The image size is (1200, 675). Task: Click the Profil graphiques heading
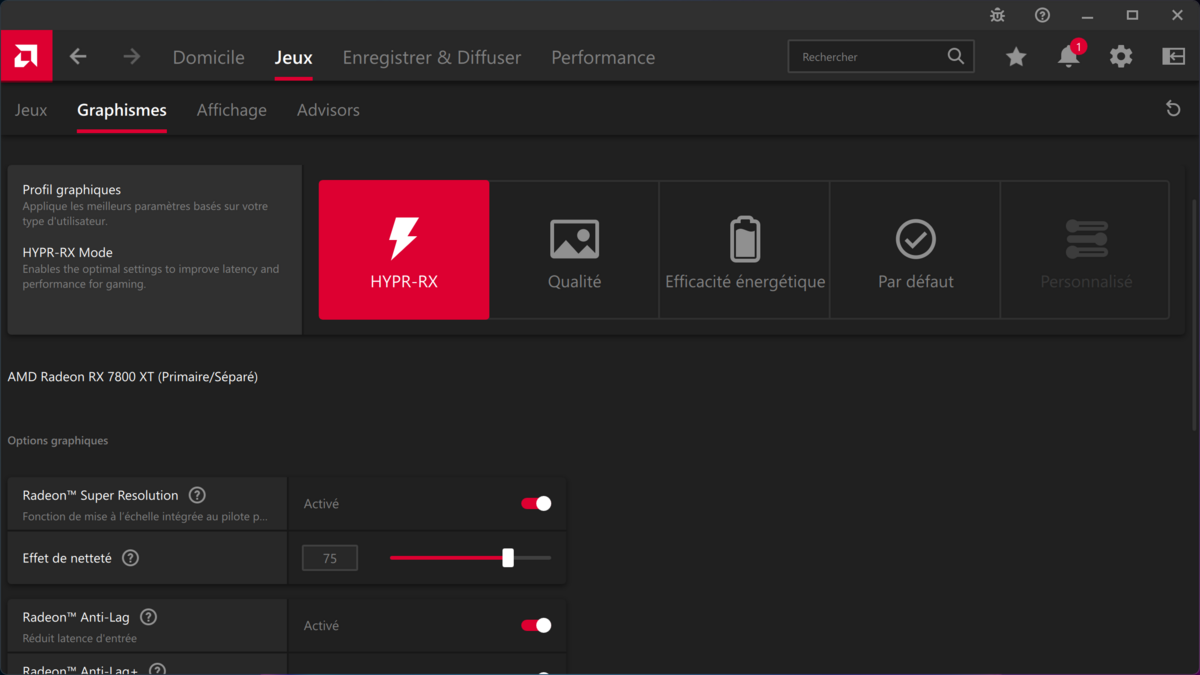click(x=72, y=190)
